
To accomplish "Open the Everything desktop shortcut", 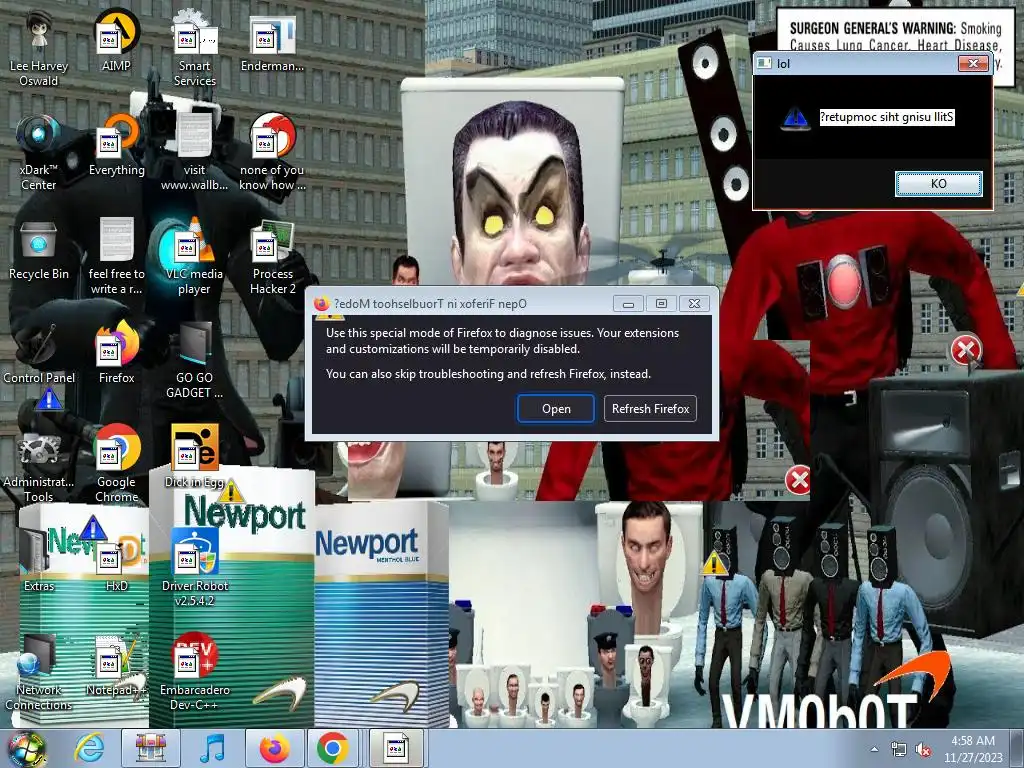I will [116, 145].
